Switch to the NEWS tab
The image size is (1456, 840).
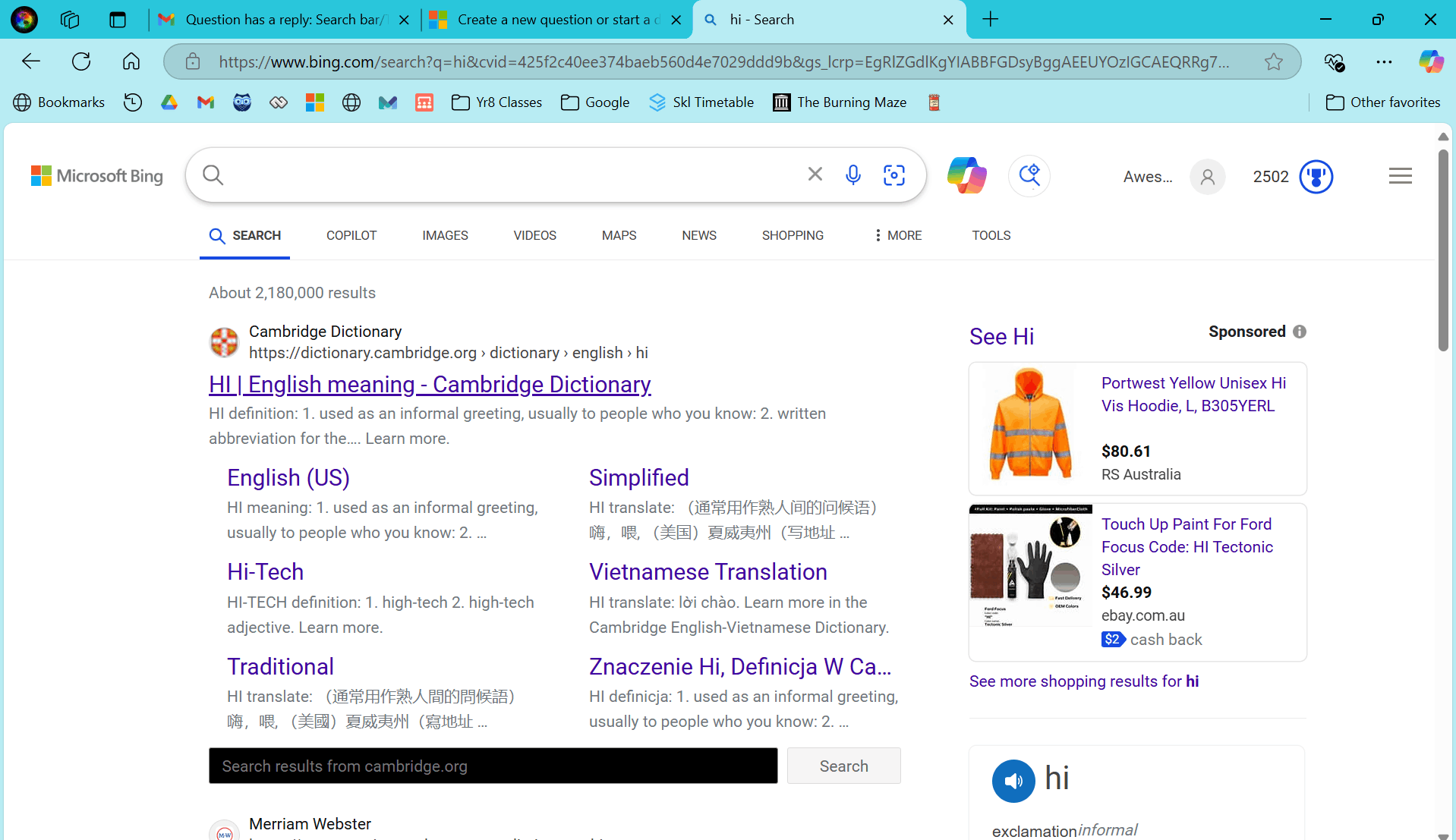[699, 235]
